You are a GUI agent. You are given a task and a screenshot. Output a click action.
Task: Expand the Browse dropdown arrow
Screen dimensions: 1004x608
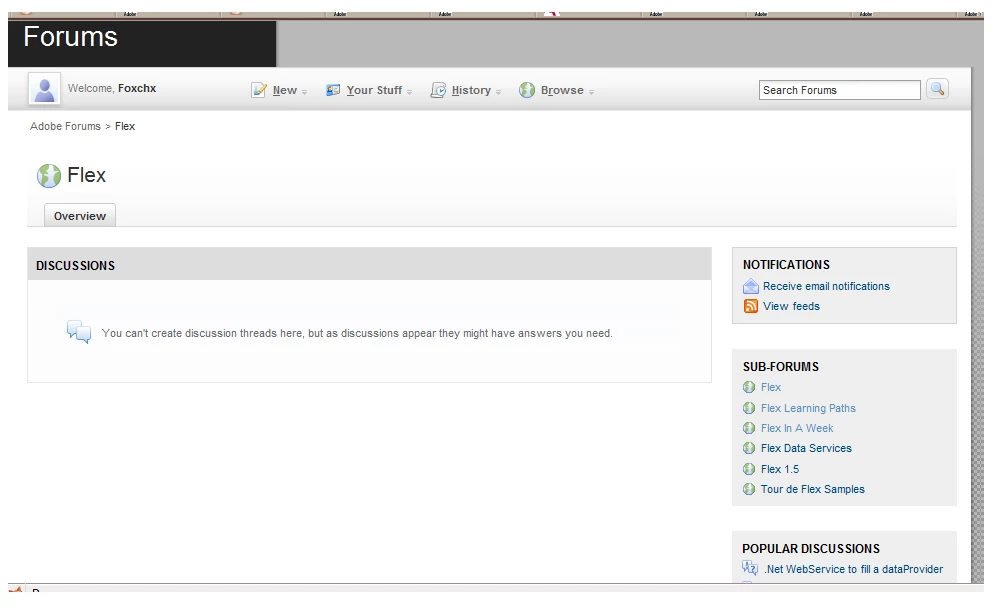[592, 92]
